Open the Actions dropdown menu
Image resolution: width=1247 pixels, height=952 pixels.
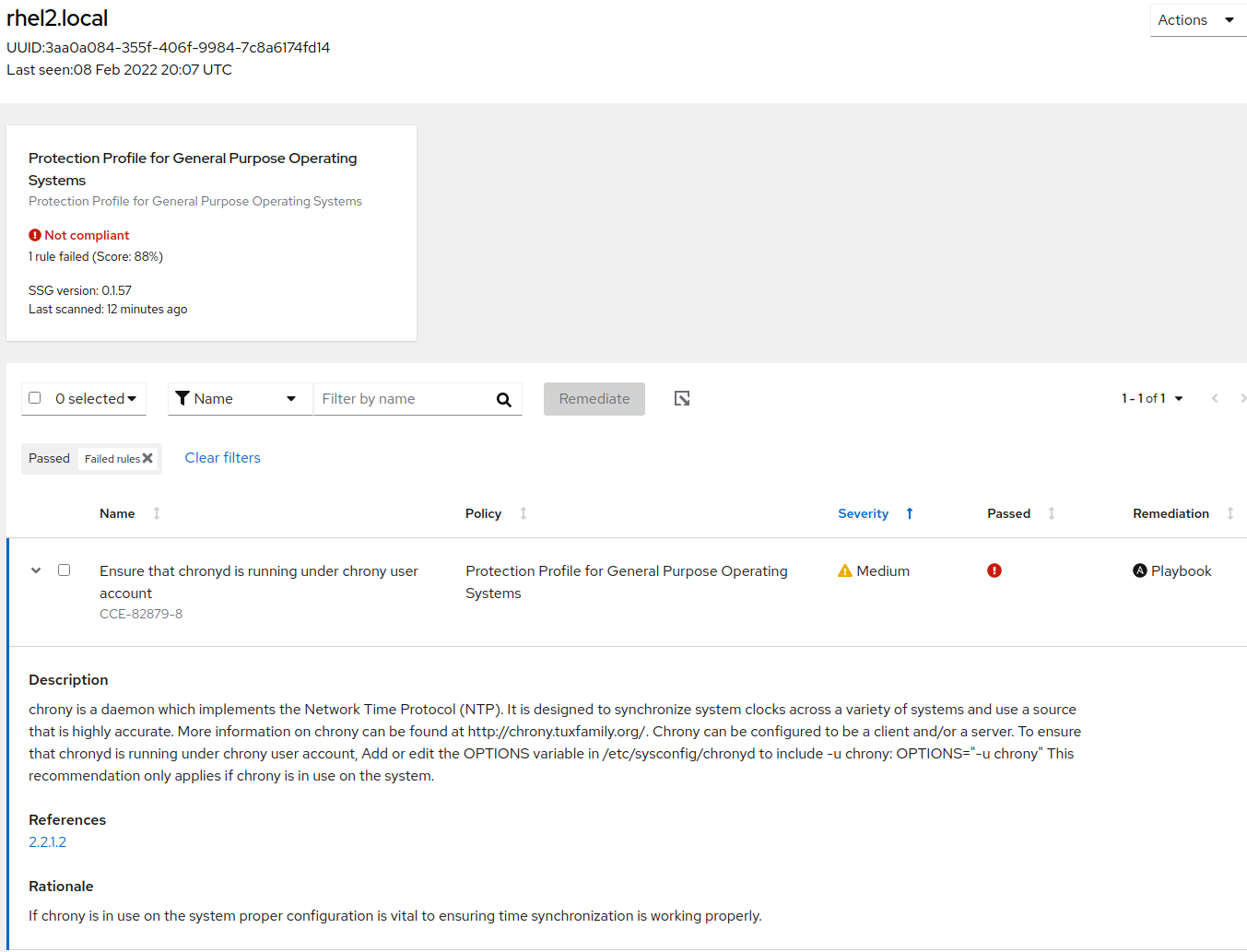tap(1196, 20)
